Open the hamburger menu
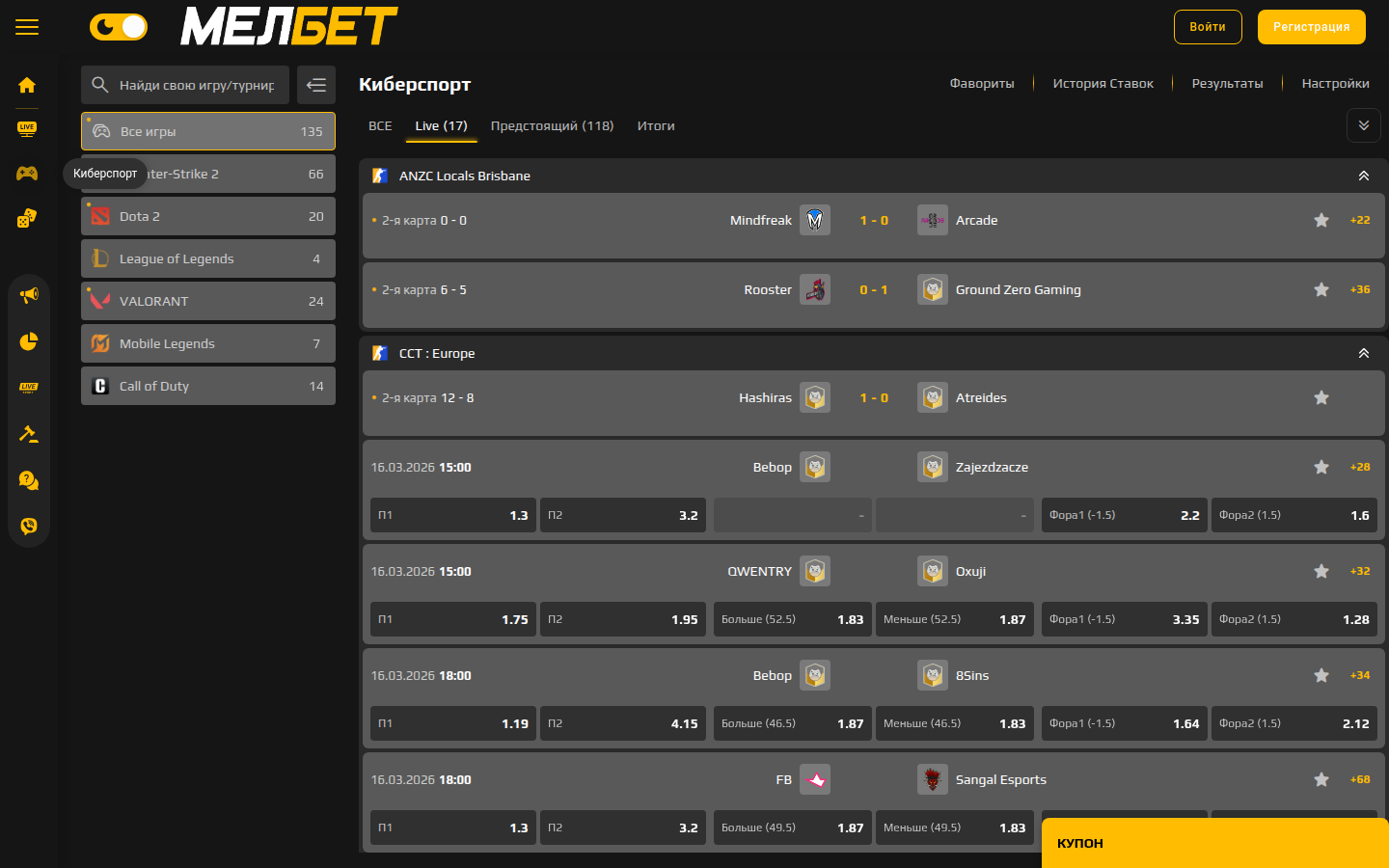 coord(27,27)
